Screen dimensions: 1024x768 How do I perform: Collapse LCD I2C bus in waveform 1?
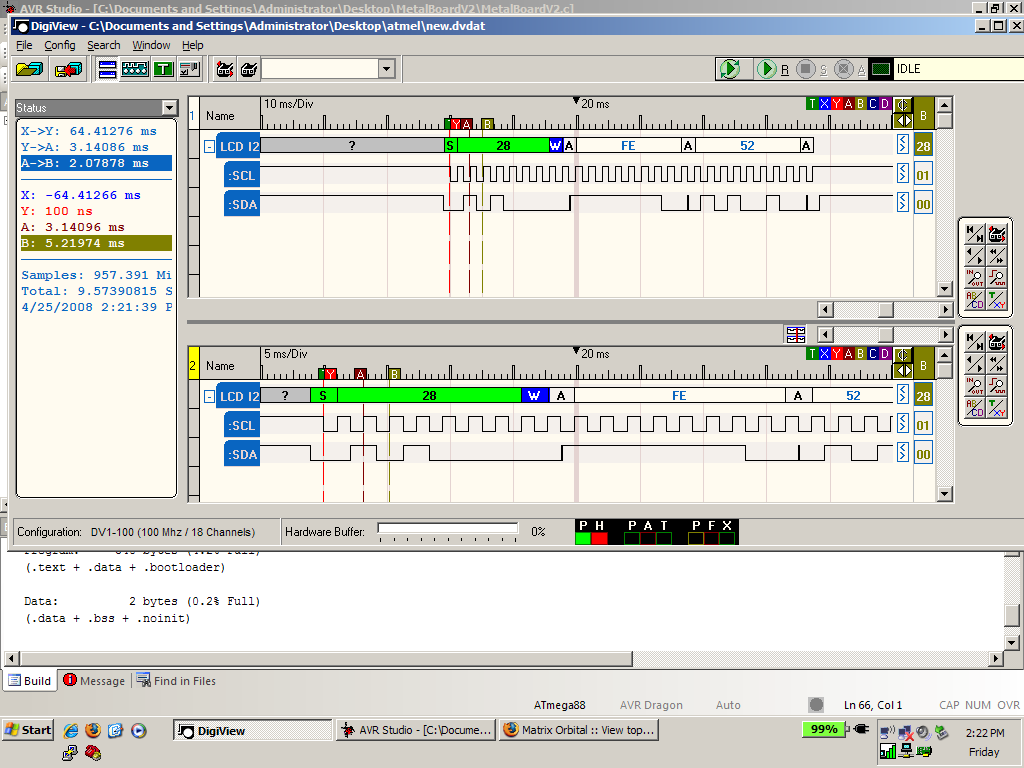(209, 146)
